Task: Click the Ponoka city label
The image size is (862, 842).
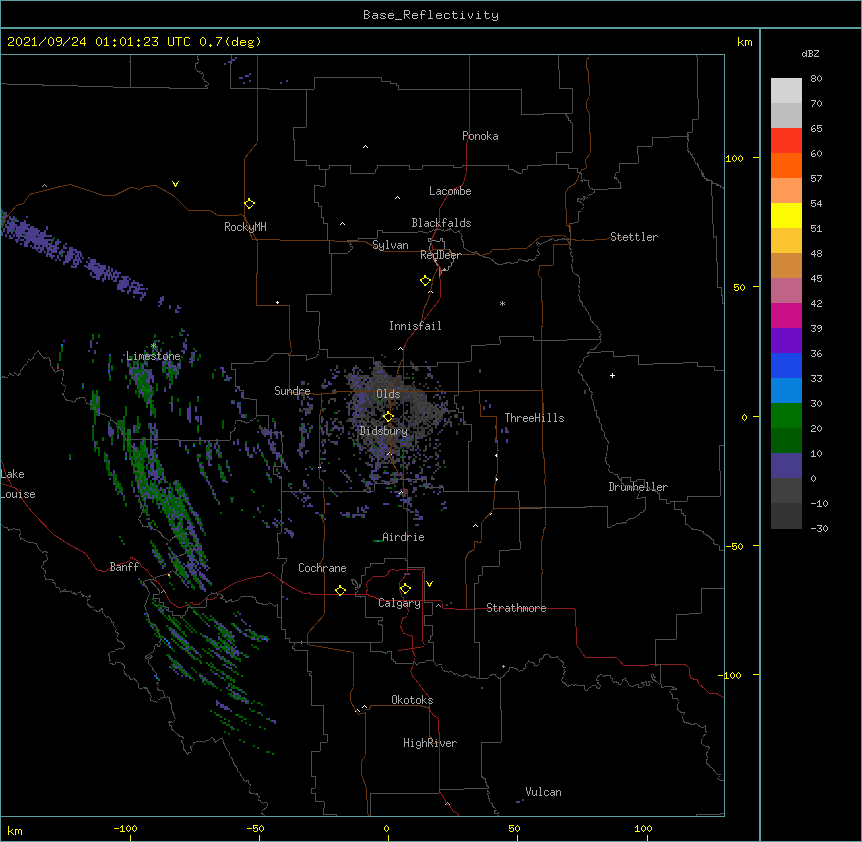Action: click(x=480, y=136)
